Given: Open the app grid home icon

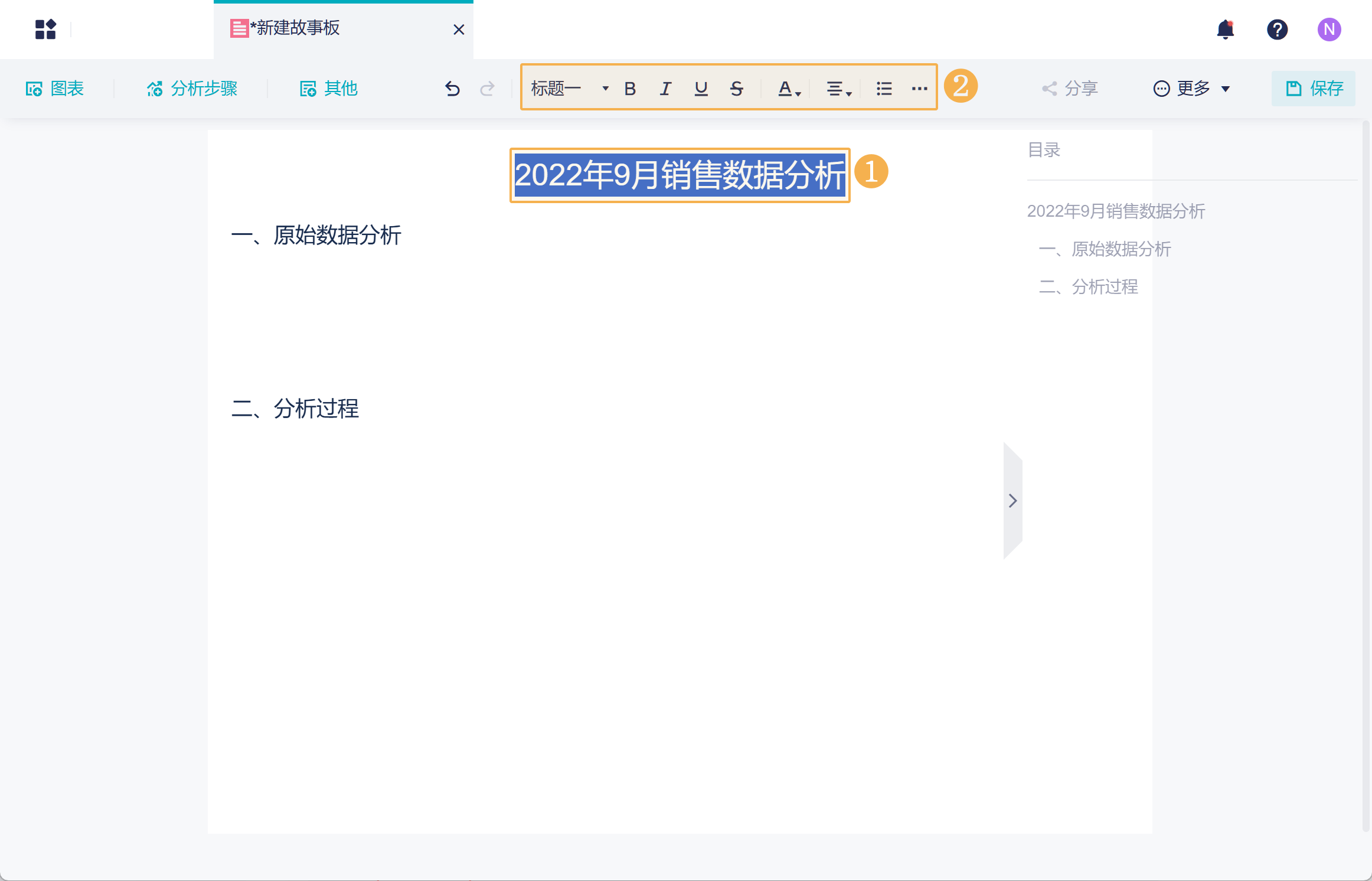Looking at the screenshot, I should click(45, 29).
